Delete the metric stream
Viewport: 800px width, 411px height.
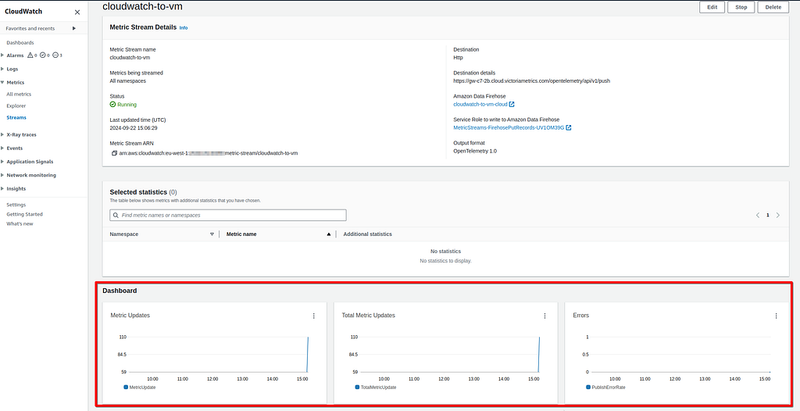click(773, 7)
